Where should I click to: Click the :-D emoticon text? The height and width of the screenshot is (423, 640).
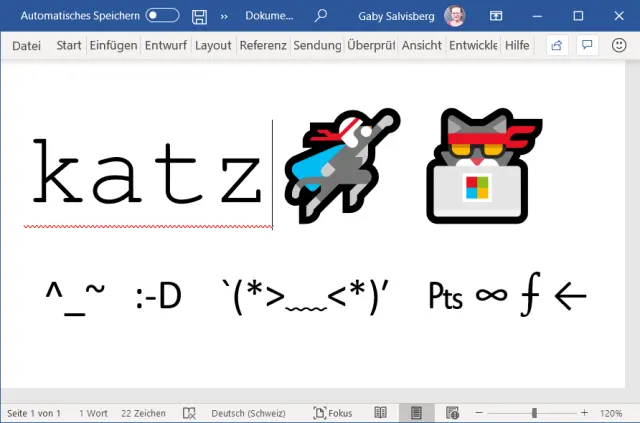pos(158,296)
